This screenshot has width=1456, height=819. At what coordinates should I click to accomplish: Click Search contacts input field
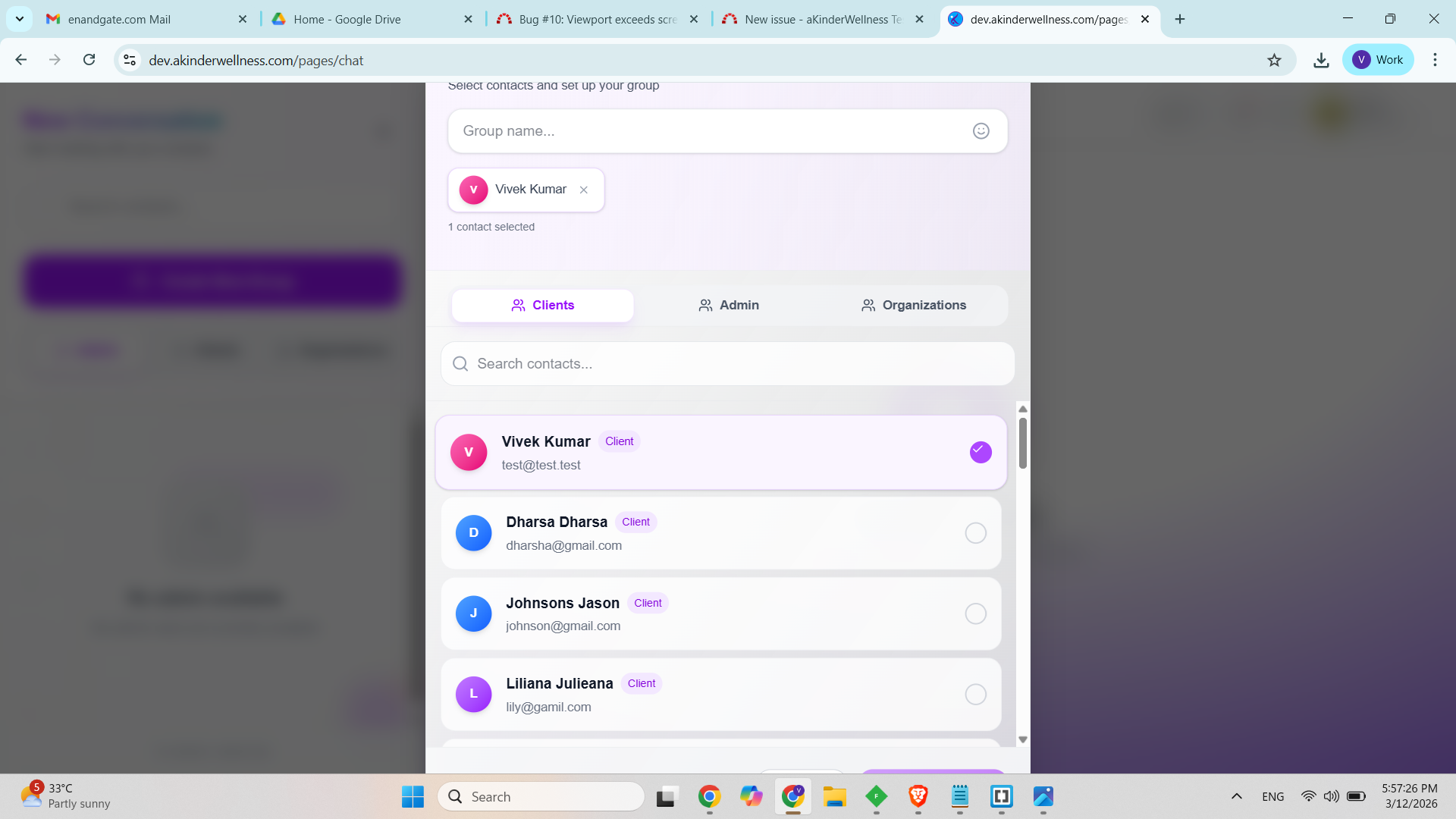[x=728, y=364]
